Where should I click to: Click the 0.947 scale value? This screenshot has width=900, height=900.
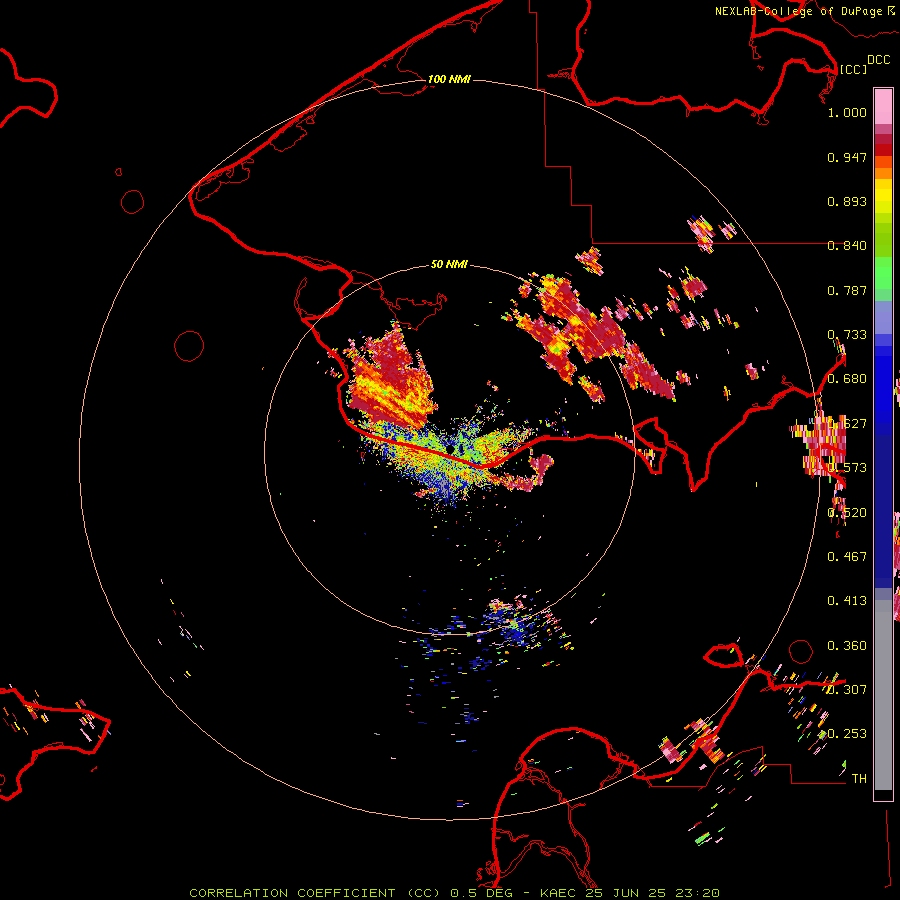[x=847, y=157]
